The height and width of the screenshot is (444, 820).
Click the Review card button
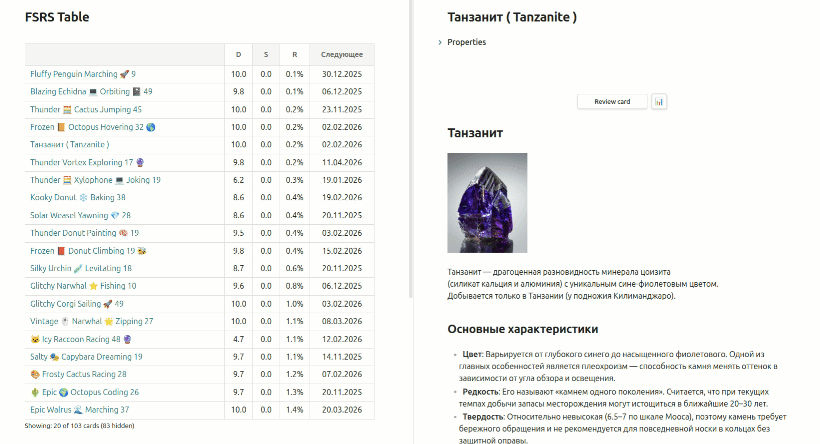coord(612,101)
